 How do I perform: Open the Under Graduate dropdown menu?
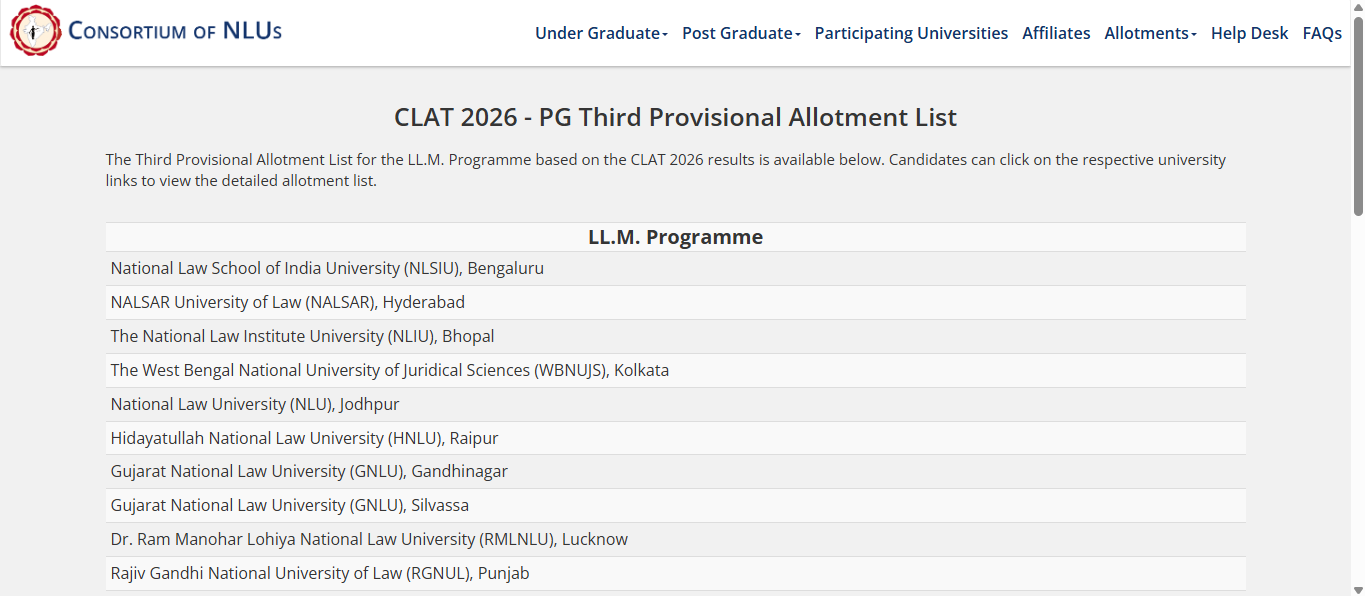(x=599, y=33)
